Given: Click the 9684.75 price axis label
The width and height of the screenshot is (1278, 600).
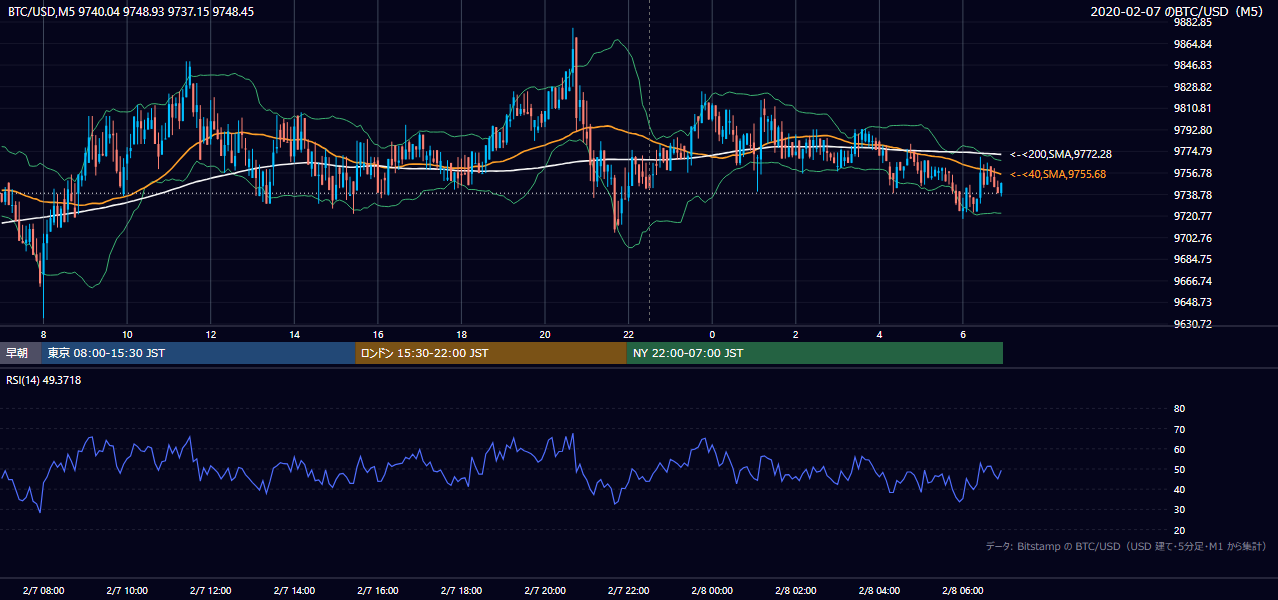Looking at the screenshot, I should 1193,259.
